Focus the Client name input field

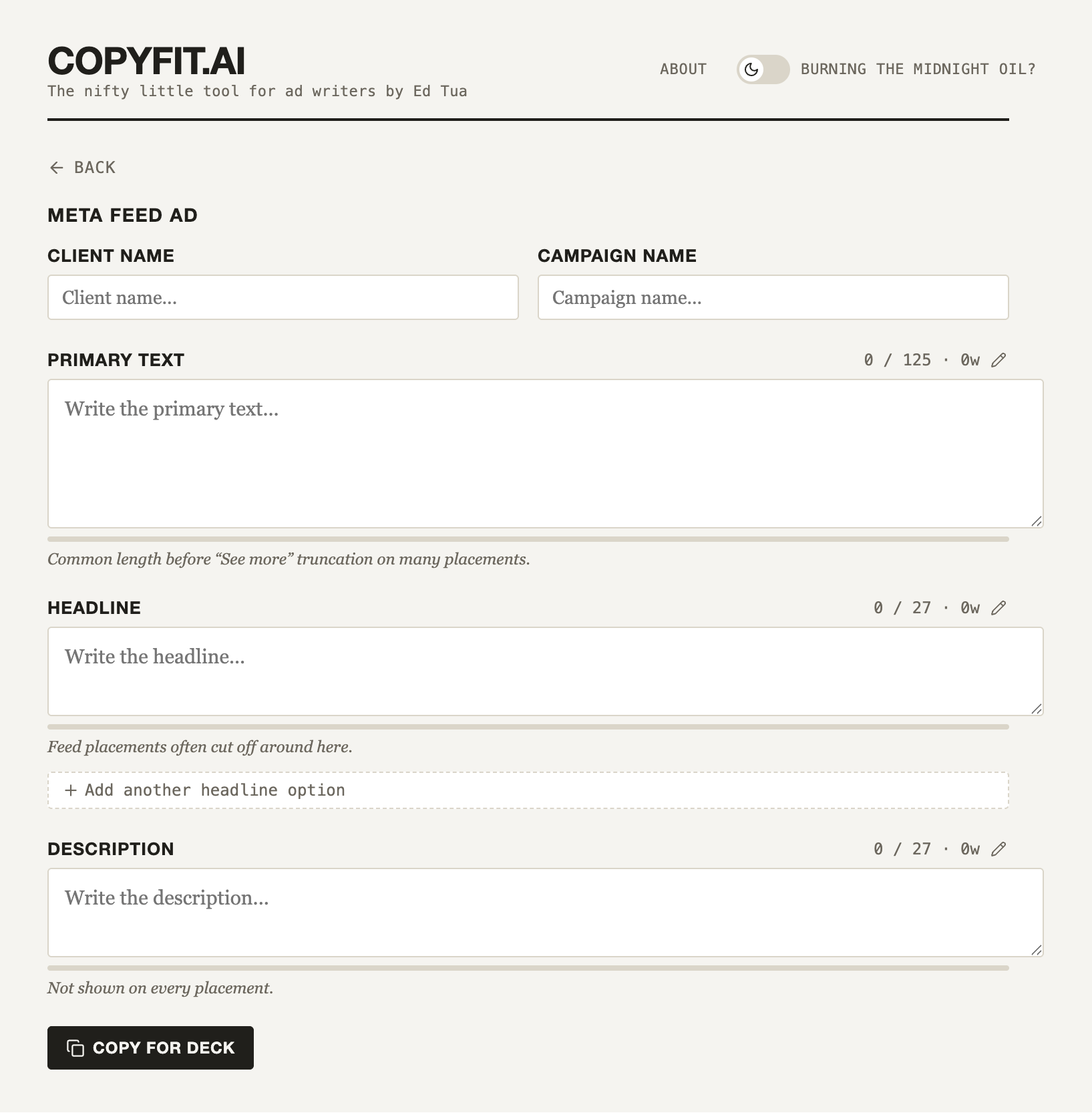pyautogui.click(x=283, y=297)
